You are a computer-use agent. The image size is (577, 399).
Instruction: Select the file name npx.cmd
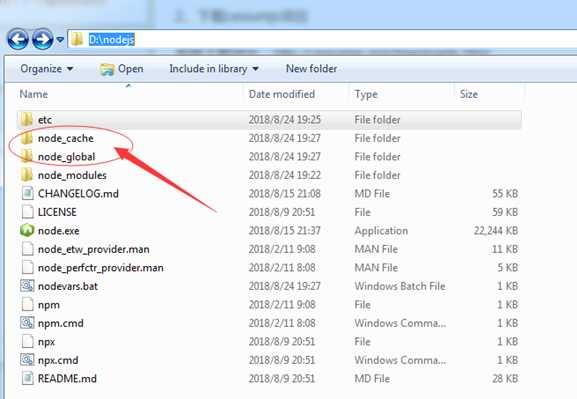[x=58, y=360]
